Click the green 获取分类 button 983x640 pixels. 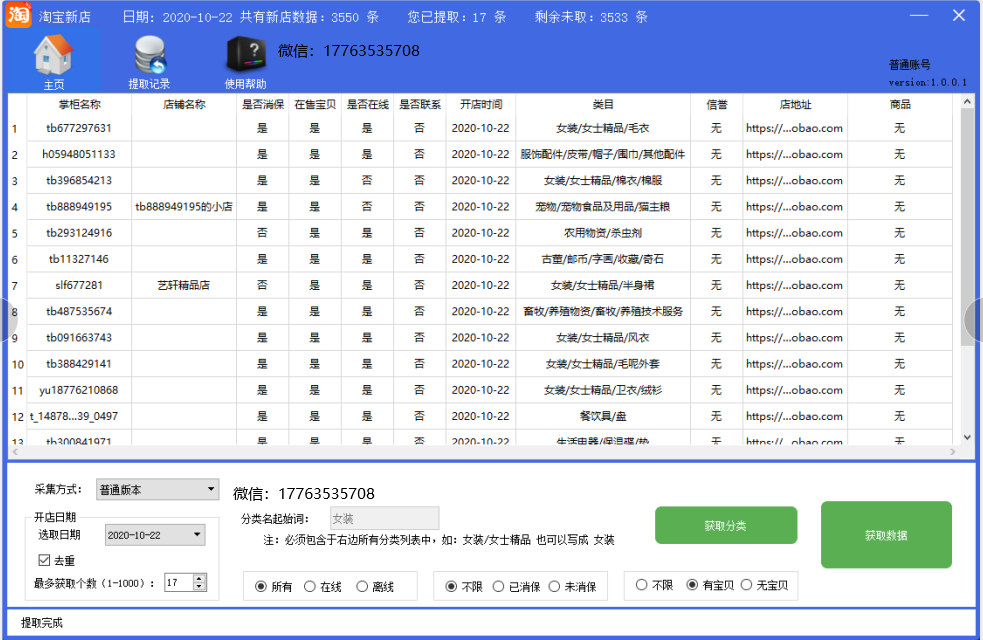point(726,524)
